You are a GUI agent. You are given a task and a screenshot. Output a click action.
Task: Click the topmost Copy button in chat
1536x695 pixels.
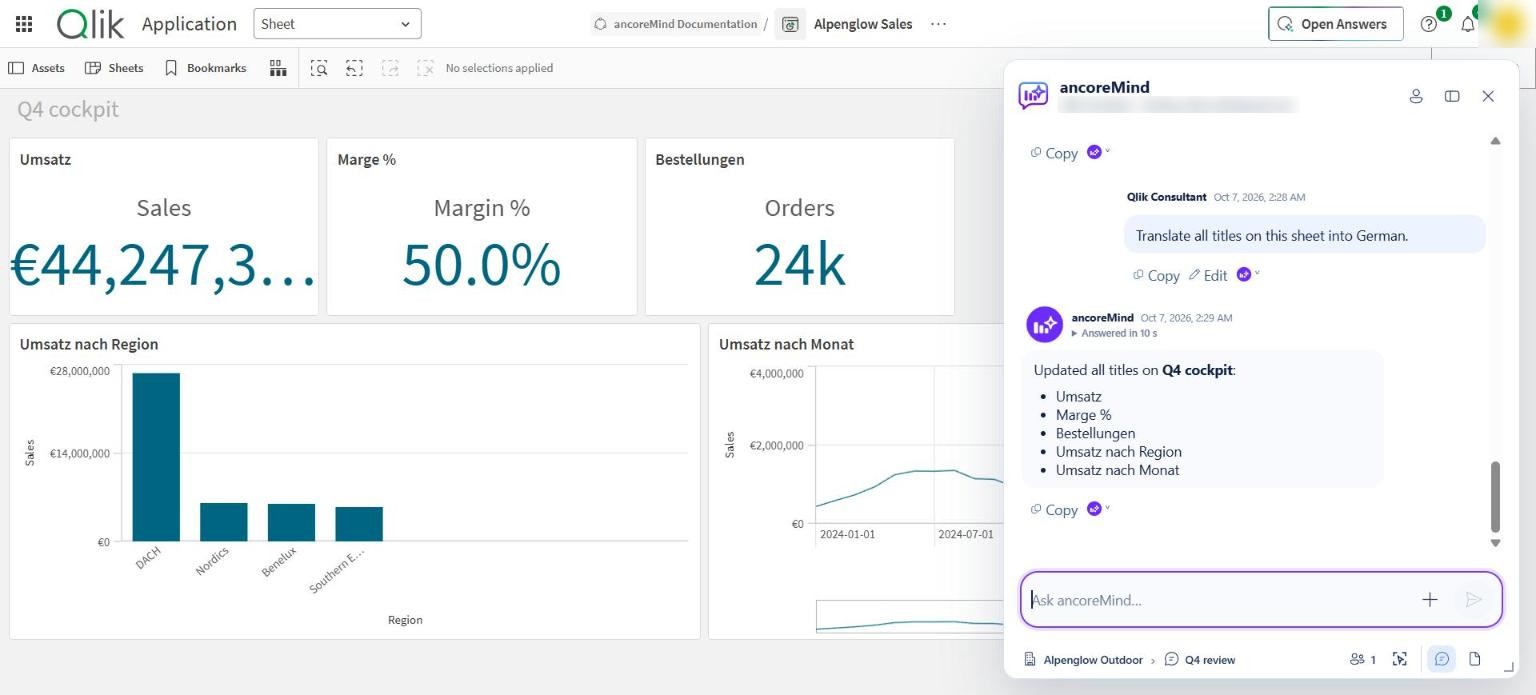(x=1054, y=153)
